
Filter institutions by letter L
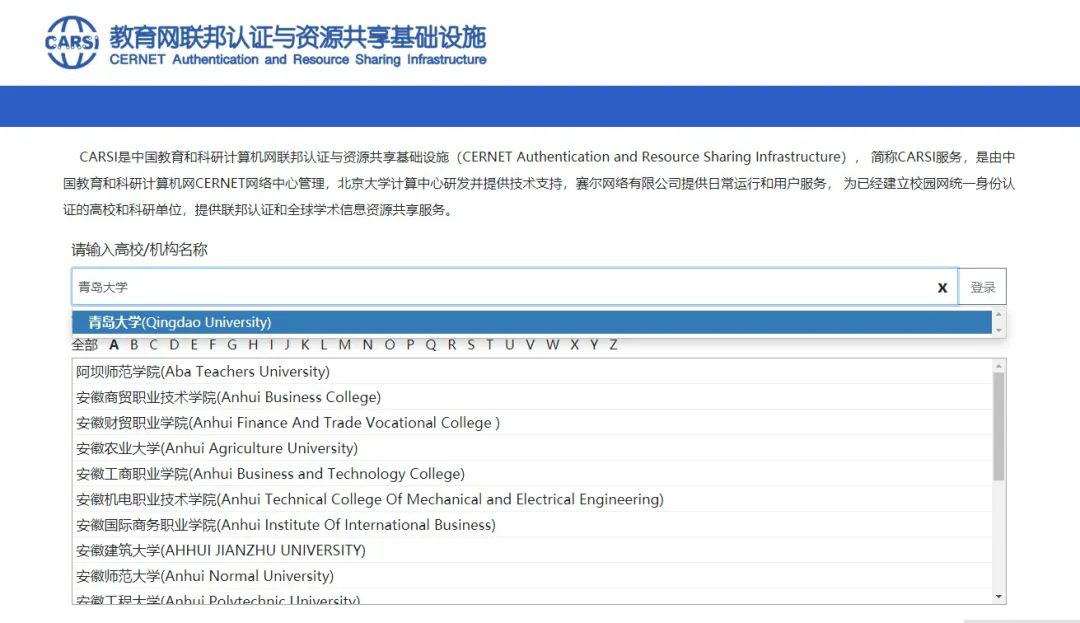323,344
